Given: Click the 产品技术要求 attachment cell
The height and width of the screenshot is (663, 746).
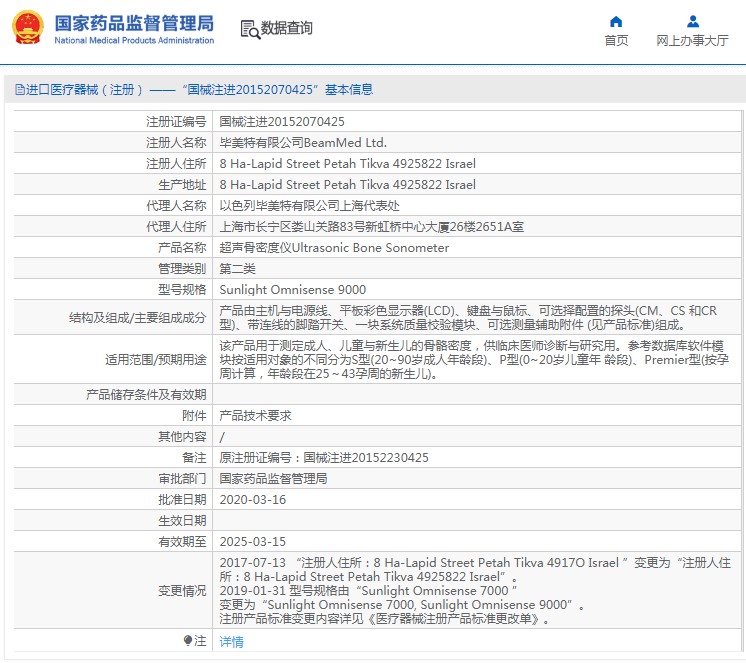Looking at the screenshot, I should coord(255,415).
